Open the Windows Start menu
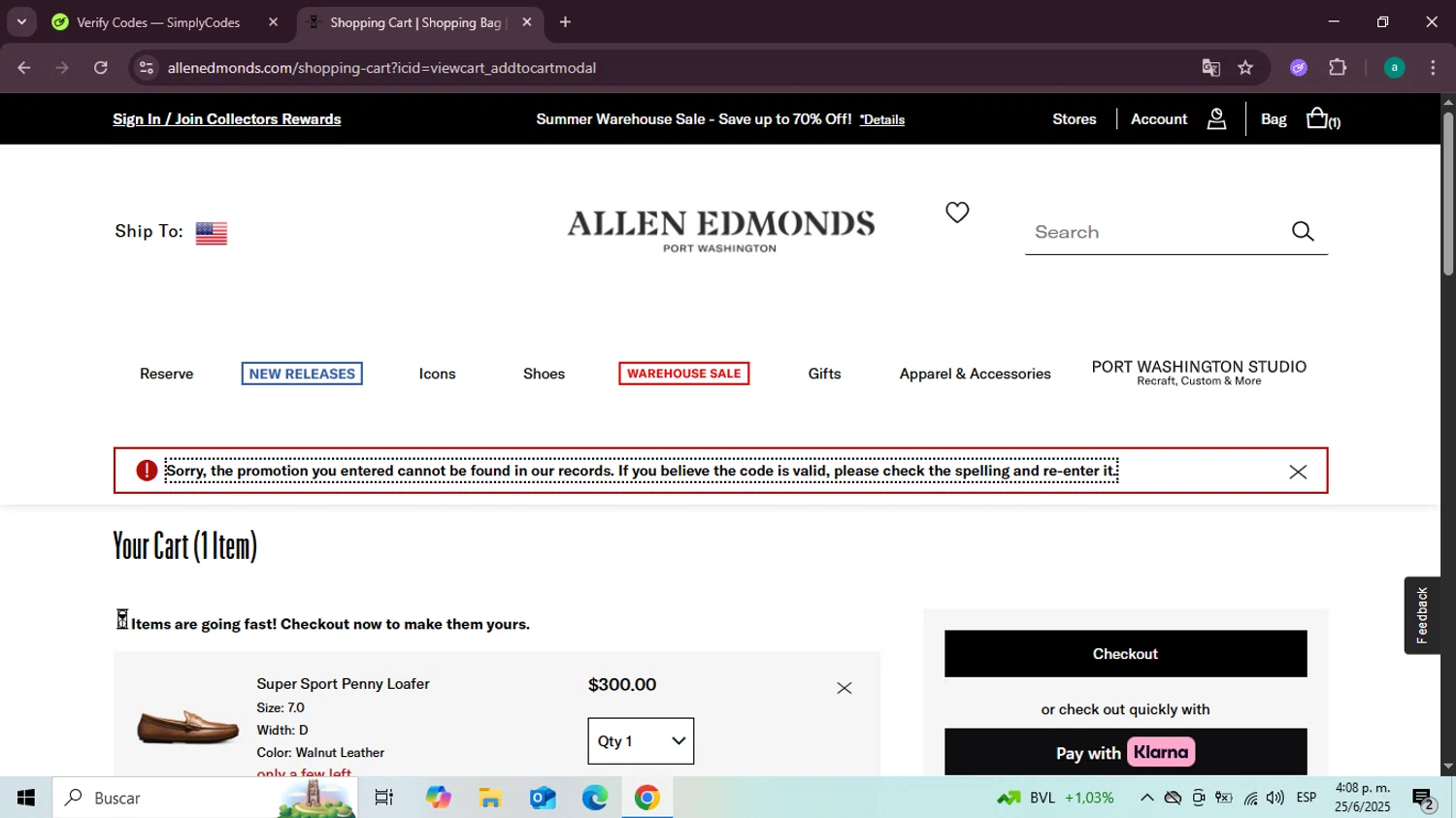 (x=26, y=798)
